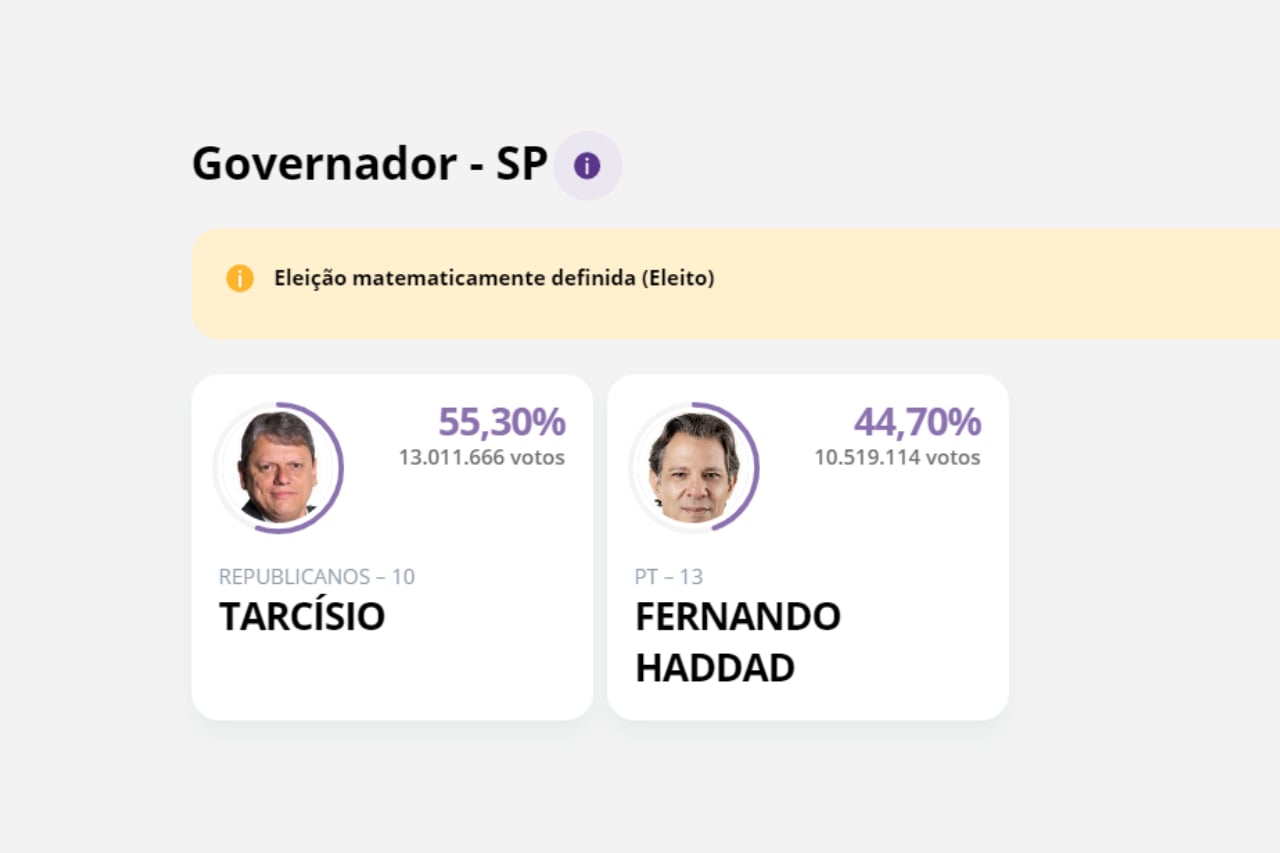Click the 44,70% percentage figure
This screenshot has height=853, width=1280.
(x=917, y=423)
